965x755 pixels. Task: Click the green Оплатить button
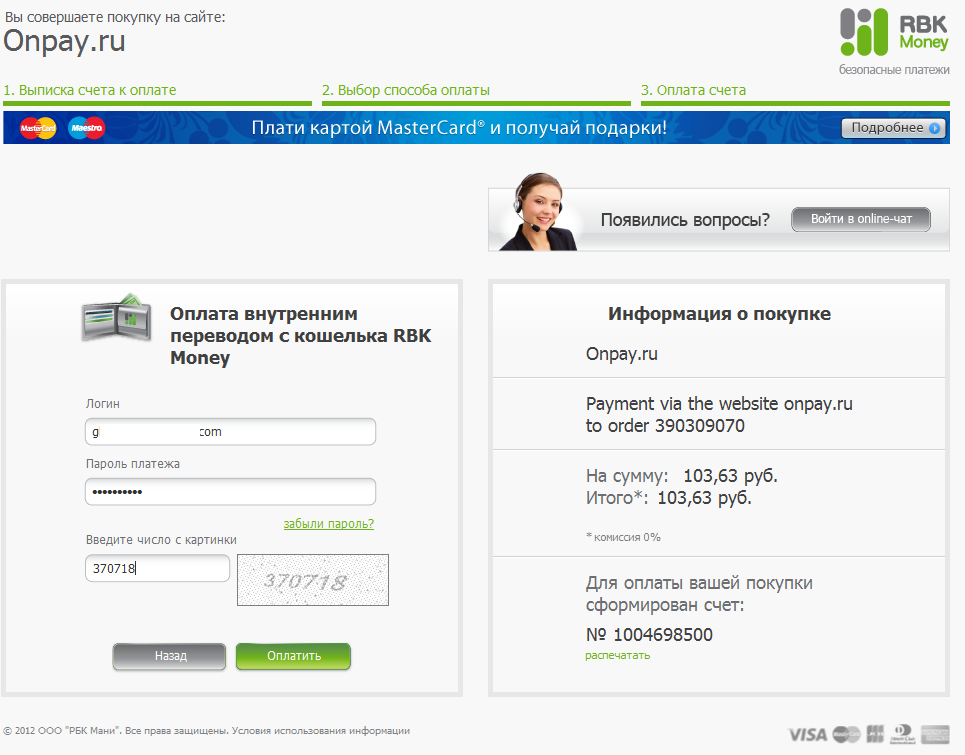294,656
